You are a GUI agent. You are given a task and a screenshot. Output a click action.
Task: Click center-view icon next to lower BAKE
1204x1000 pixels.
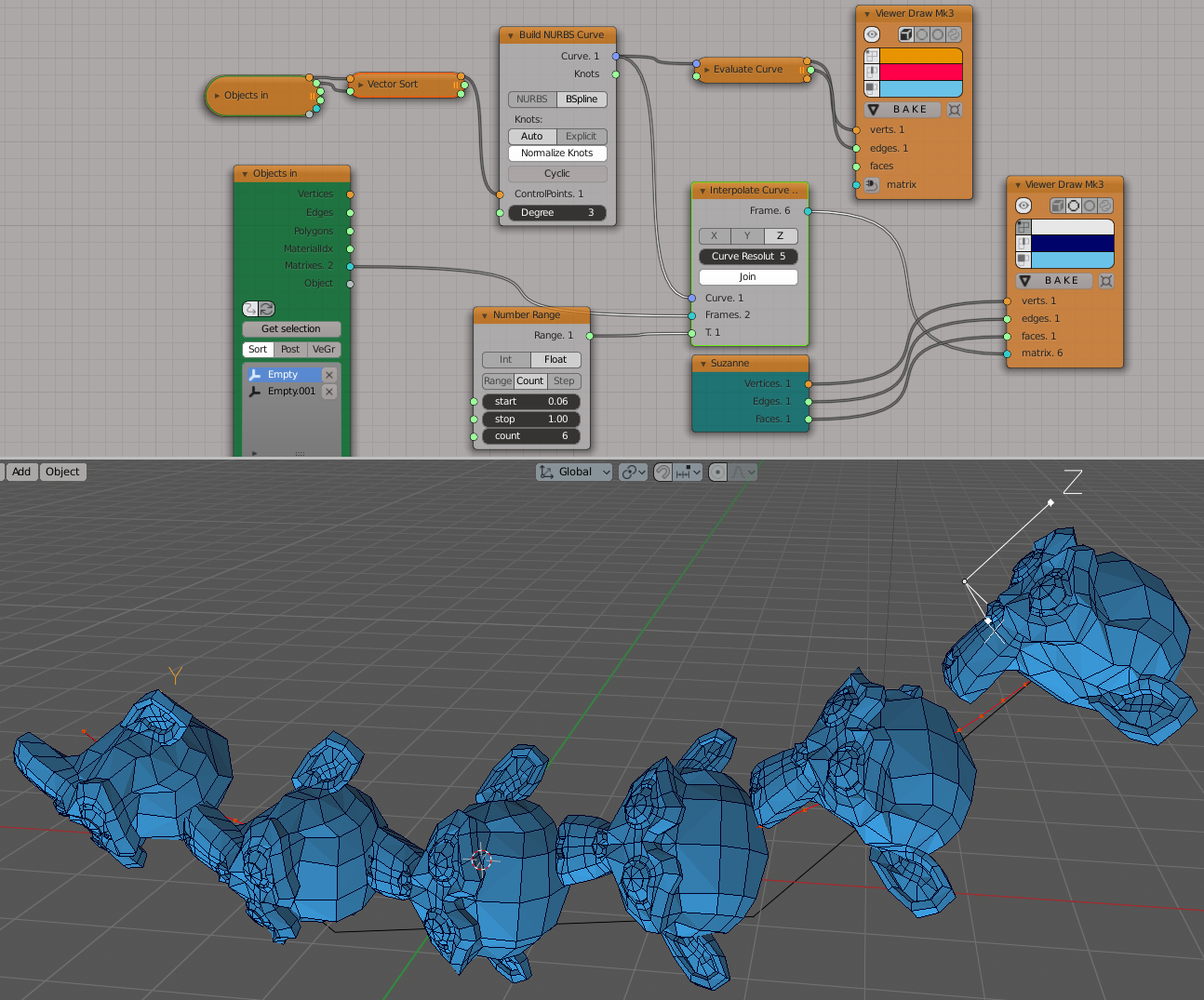click(x=1106, y=281)
